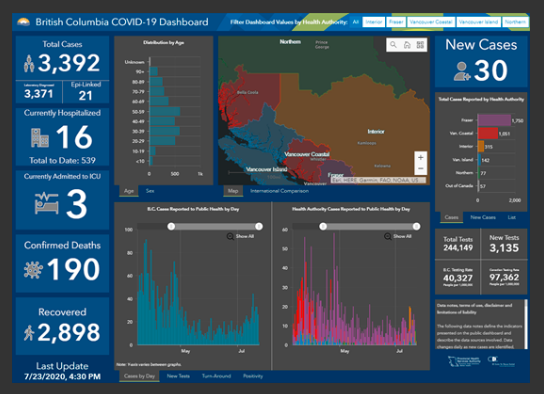
Task: Open the List tab under health authority chart
Action: click(x=512, y=217)
